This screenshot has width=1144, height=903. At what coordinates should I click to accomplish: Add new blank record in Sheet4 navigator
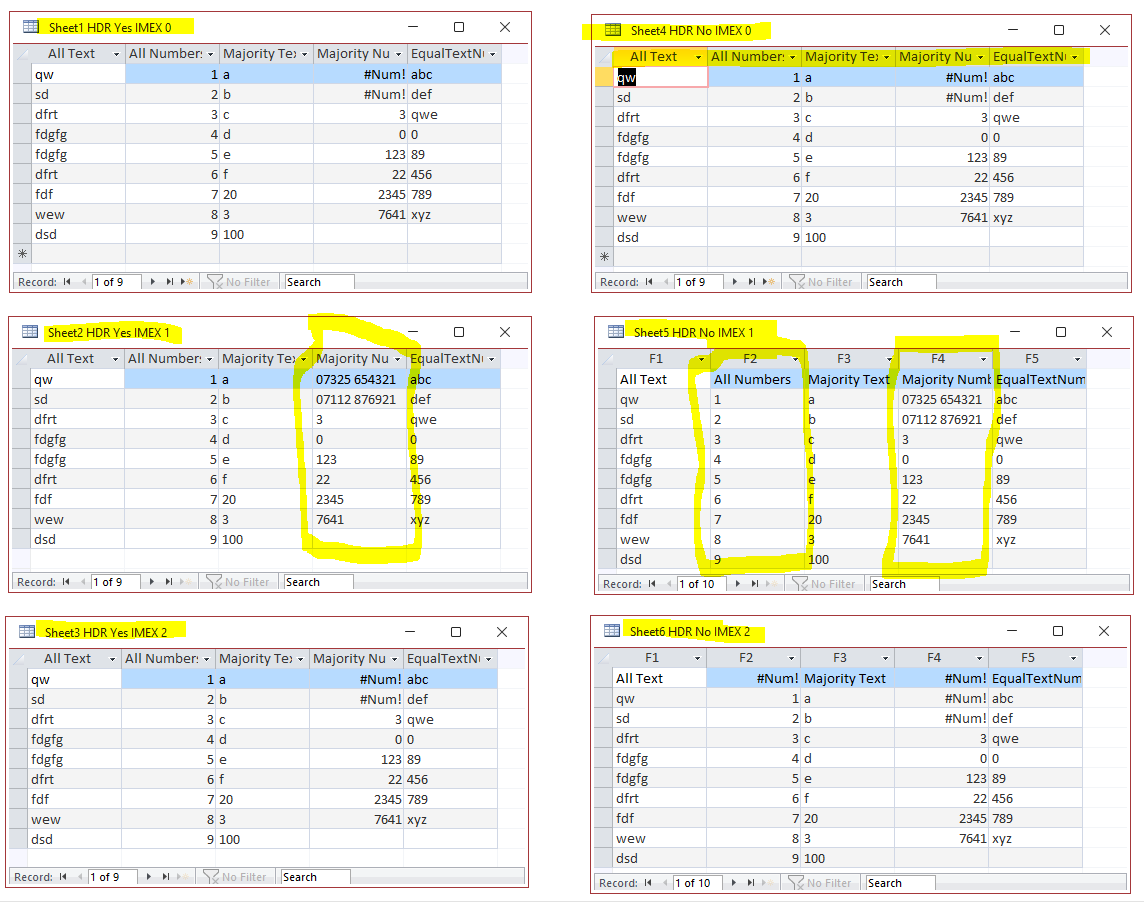point(769,282)
